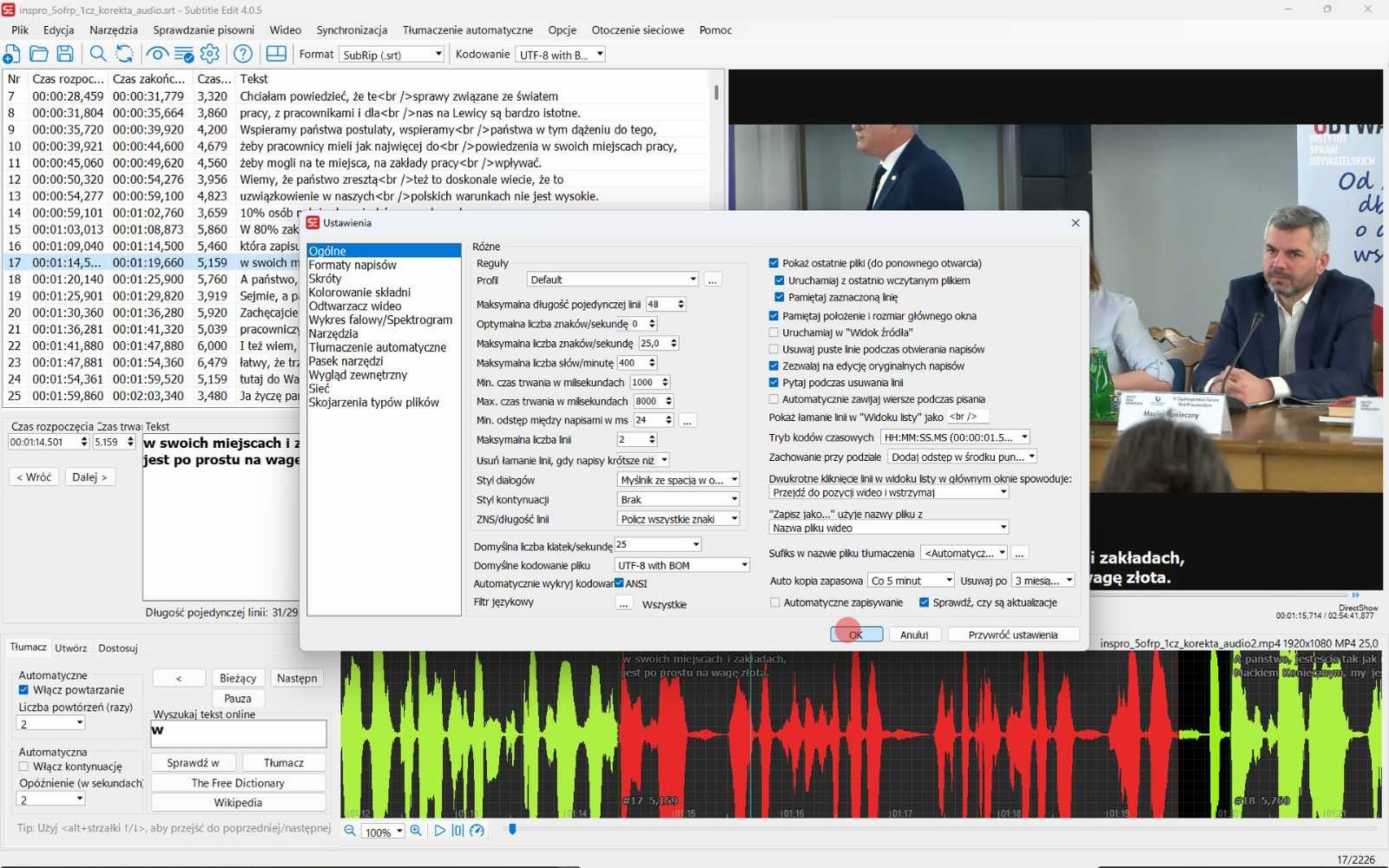Open Settings via toolbar gear icon
Viewport: 1389px width, 868px height.
point(210,54)
